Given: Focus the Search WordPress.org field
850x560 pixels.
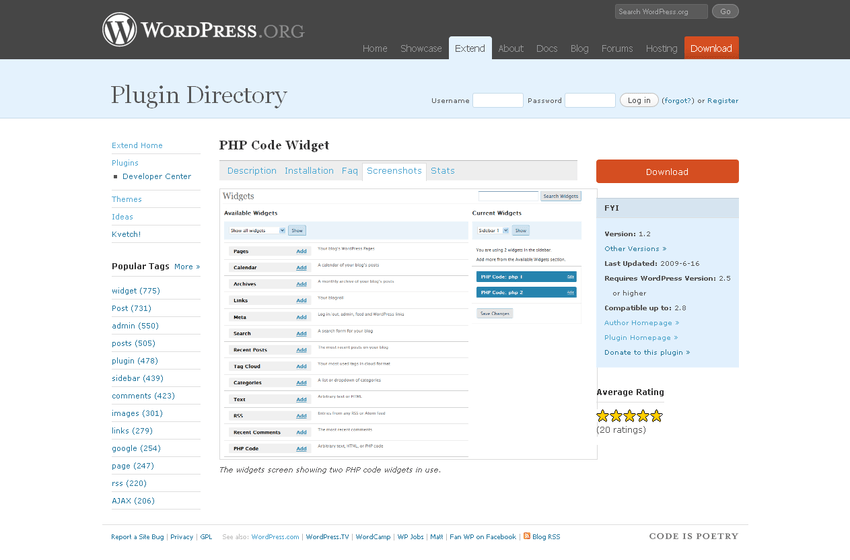Looking at the screenshot, I should point(661,11).
